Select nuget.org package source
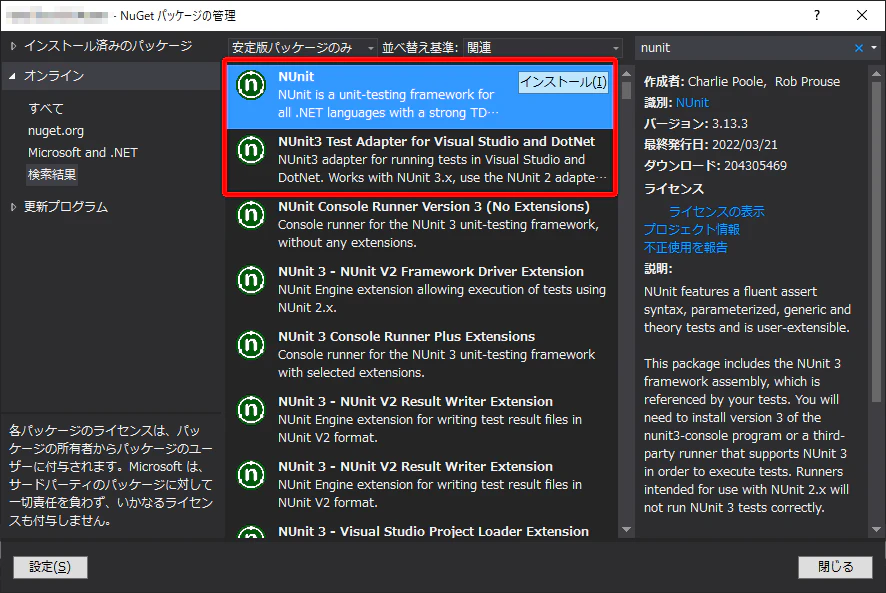The width and height of the screenshot is (886, 593). [56, 131]
